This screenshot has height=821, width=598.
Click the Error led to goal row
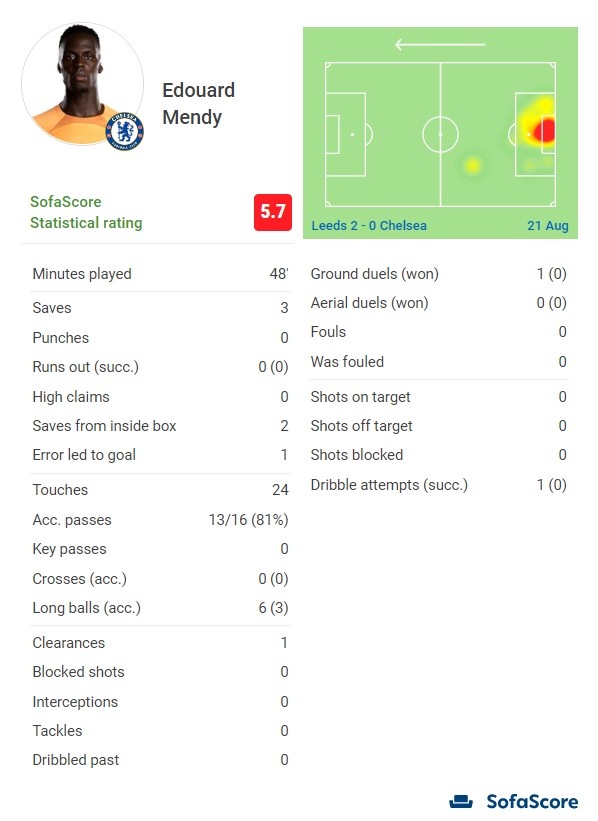(x=160, y=455)
